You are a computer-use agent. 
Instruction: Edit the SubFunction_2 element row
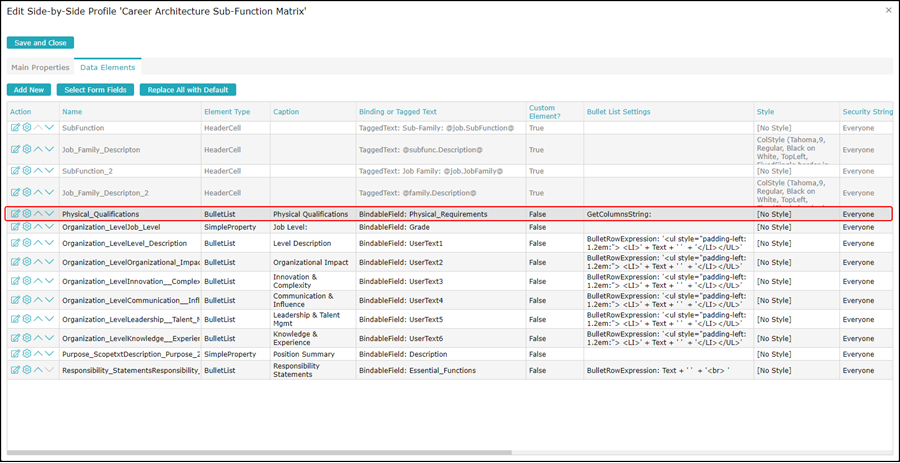coord(15,171)
